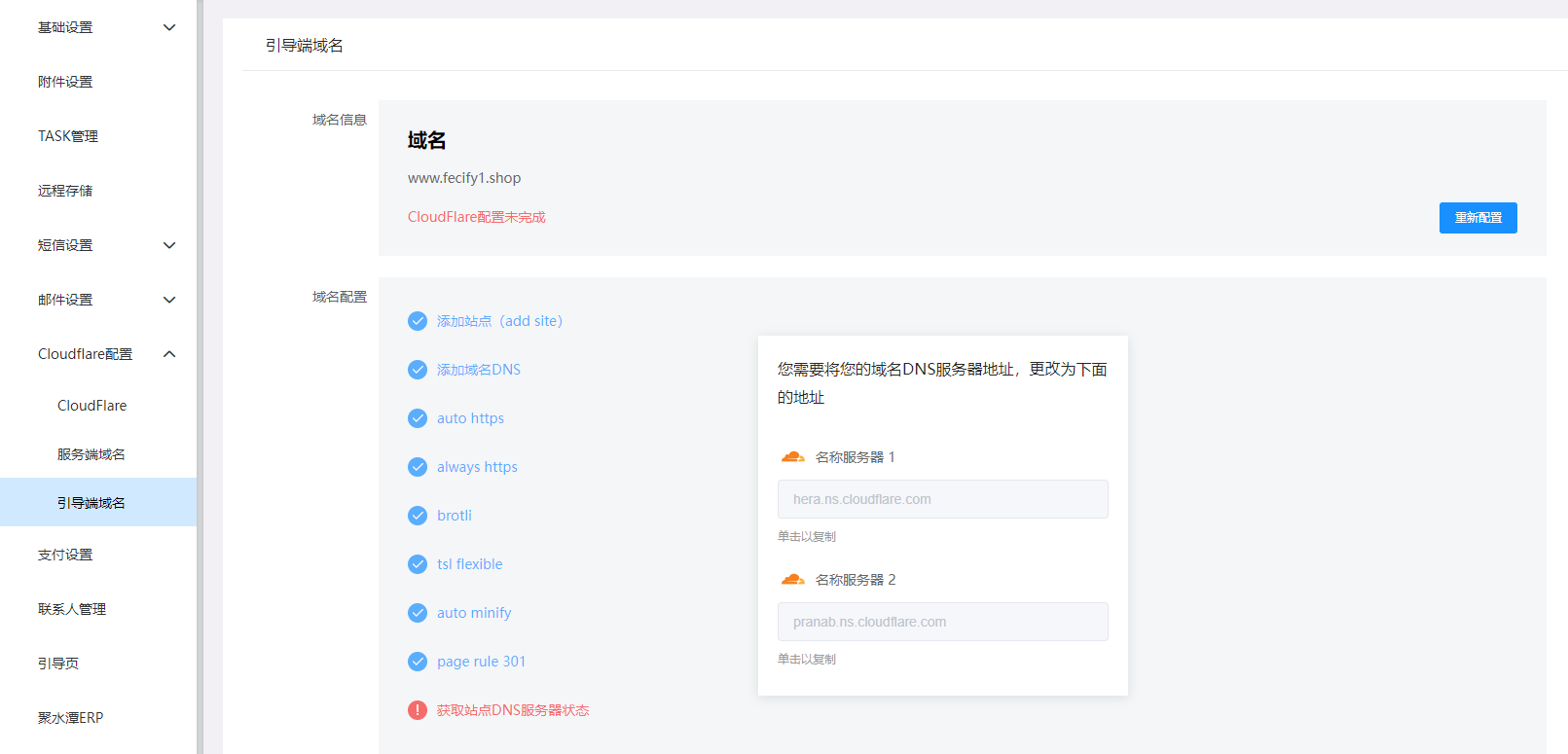Viewport: 1568px width, 754px height.
Task: Click the domain text www.fecify1.shop
Action: (x=464, y=178)
